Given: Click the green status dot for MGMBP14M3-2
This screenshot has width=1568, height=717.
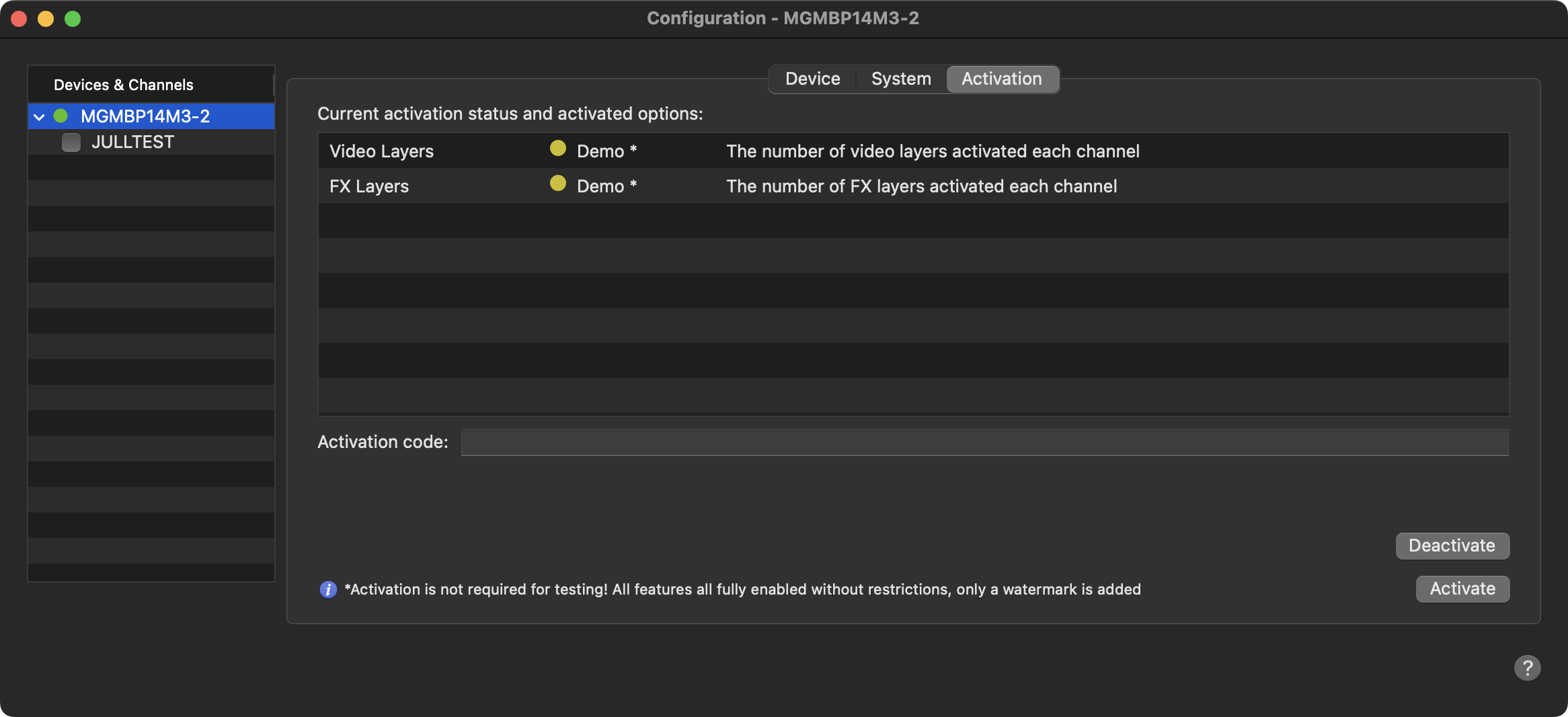Looking at the screenshot, I should pos(61,116).
